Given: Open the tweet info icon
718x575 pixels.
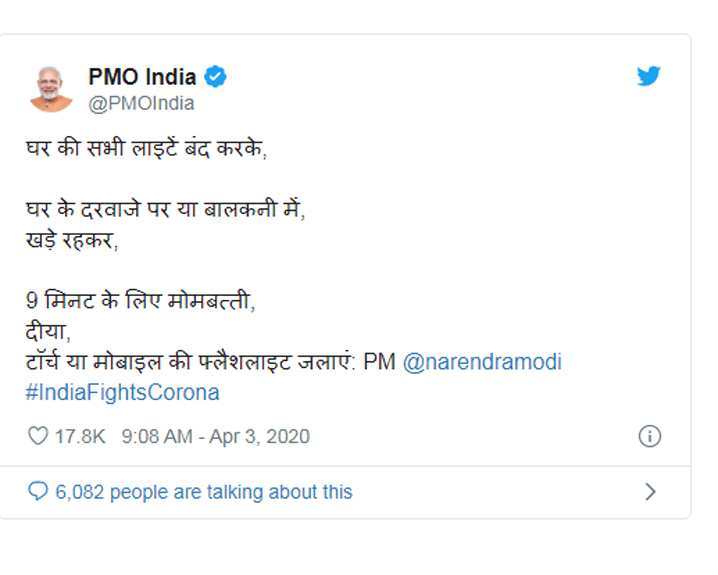Looking at the screenshot, I should 649,436.
